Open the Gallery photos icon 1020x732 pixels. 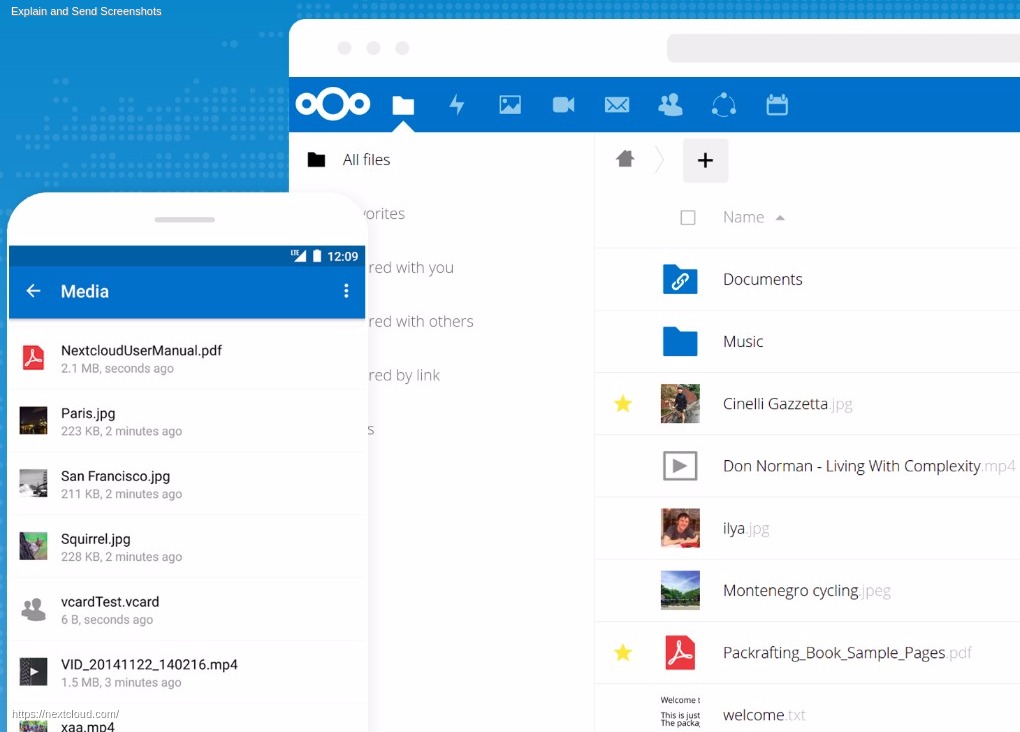point(510,105)
